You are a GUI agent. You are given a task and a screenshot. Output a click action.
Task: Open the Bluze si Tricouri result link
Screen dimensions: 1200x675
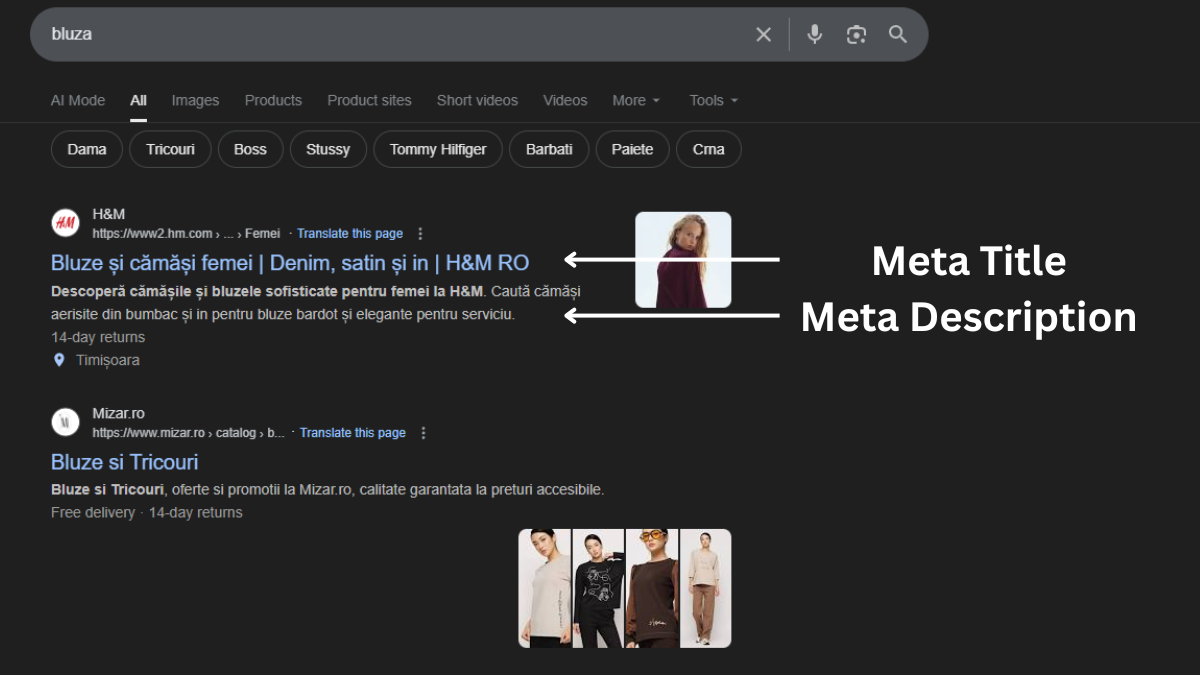click(x=125, y=462)
